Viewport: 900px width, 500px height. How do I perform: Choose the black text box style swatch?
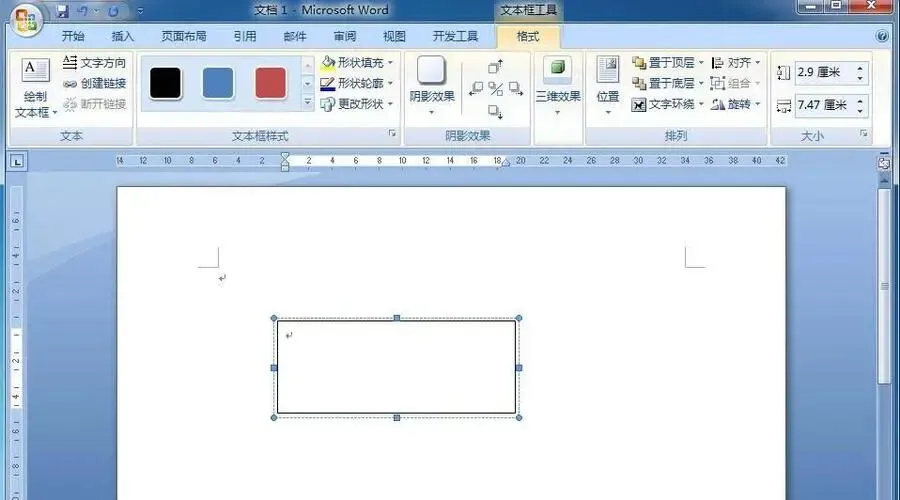[x=165, y=83]
